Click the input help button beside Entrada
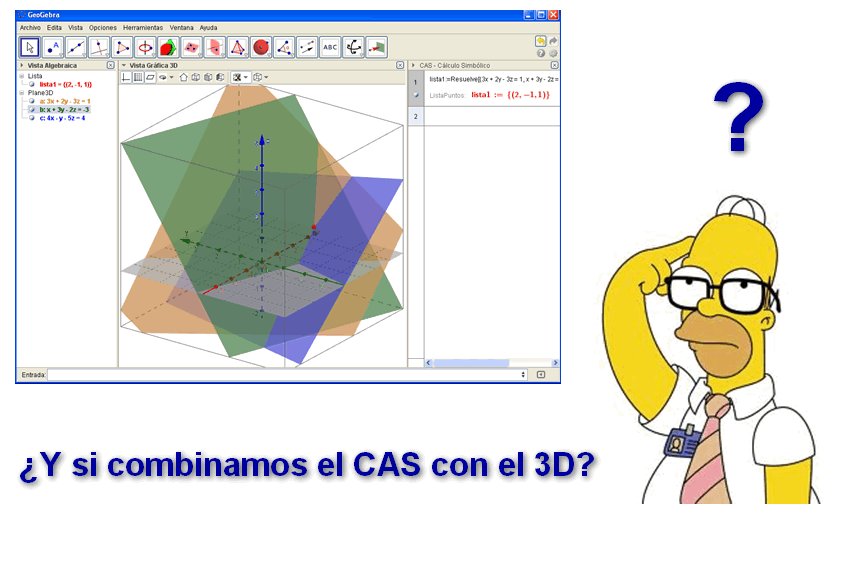868x561 pixels. (x=541, y=375)
